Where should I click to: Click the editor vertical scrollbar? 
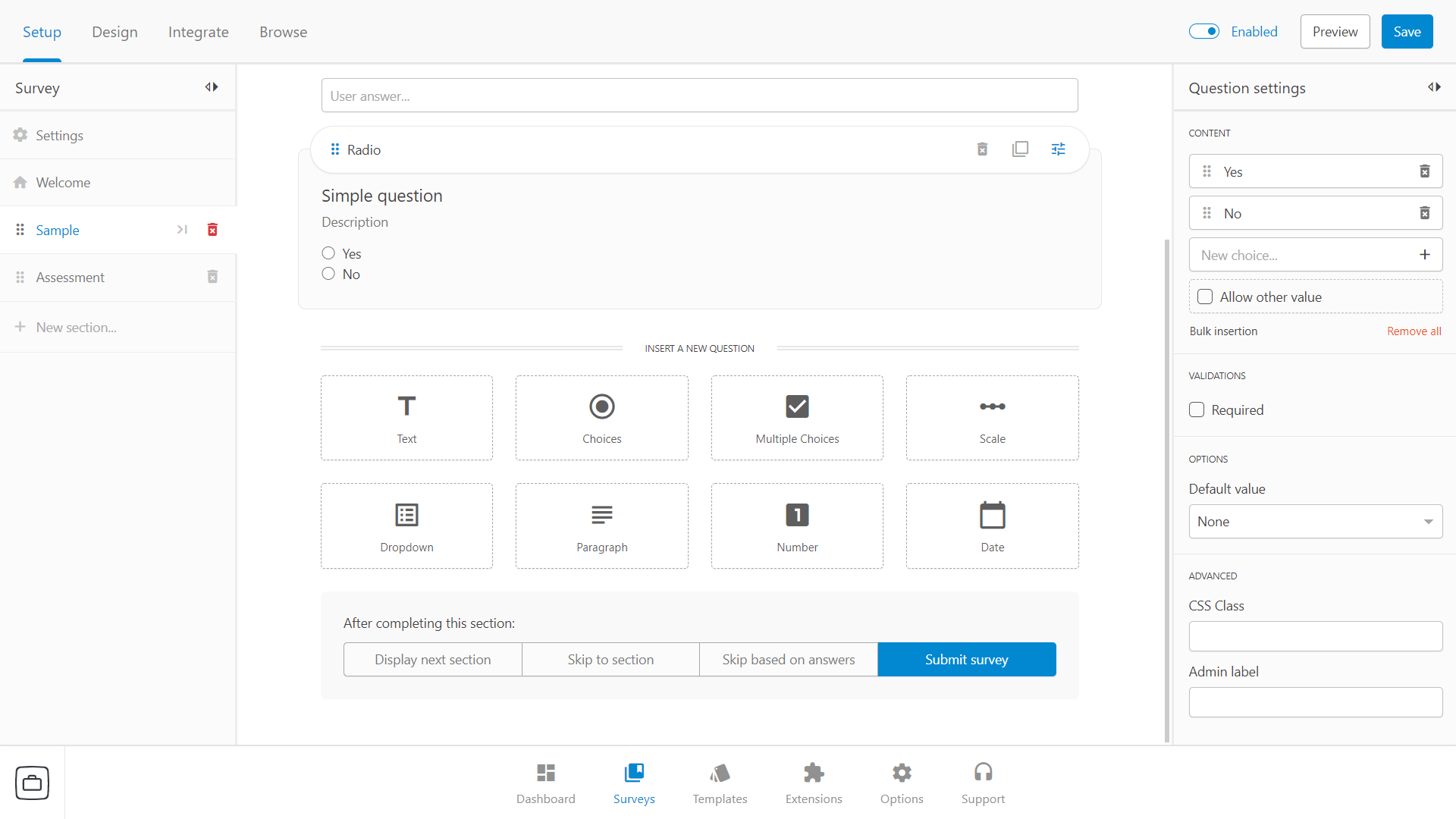(1167, 491)
